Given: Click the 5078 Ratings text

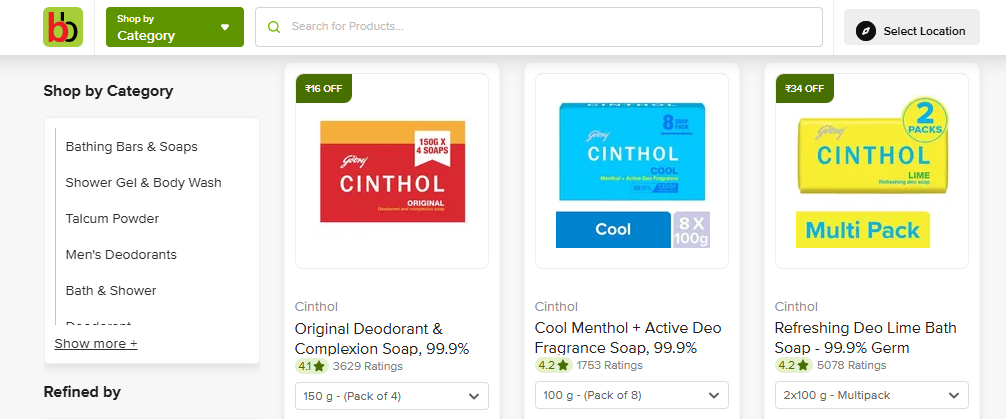Looking at the screenshot, I should coord(851,365).
